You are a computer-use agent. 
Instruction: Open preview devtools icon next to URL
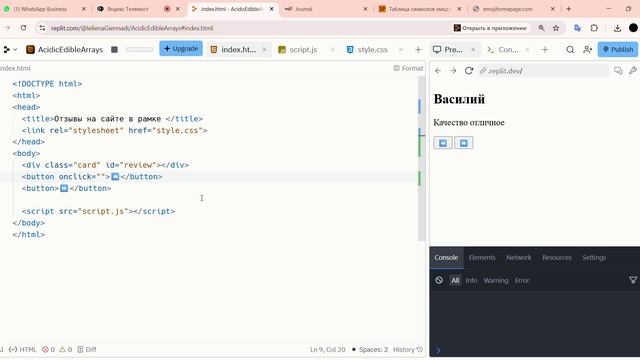[x=618, y=71]
